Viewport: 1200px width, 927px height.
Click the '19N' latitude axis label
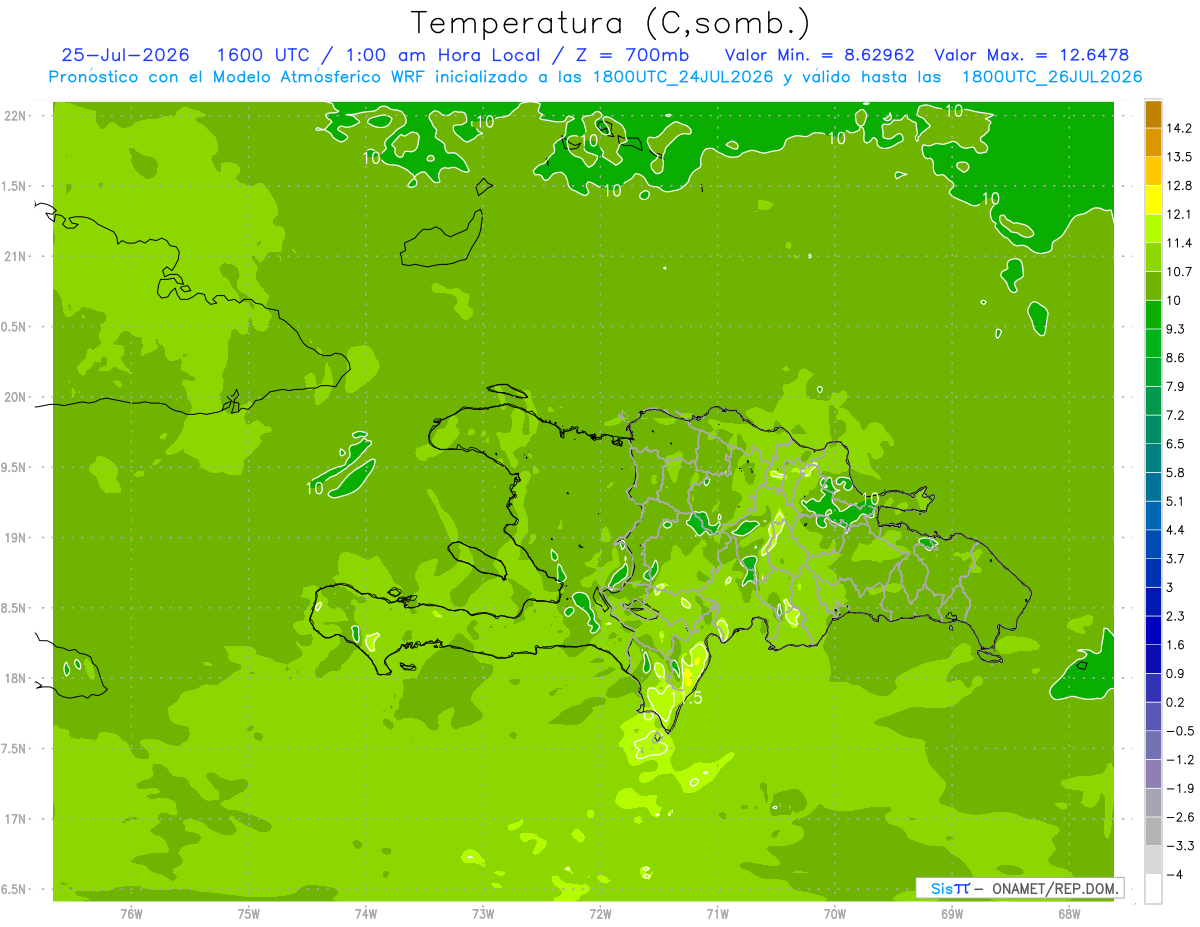[x=15, y=538]
